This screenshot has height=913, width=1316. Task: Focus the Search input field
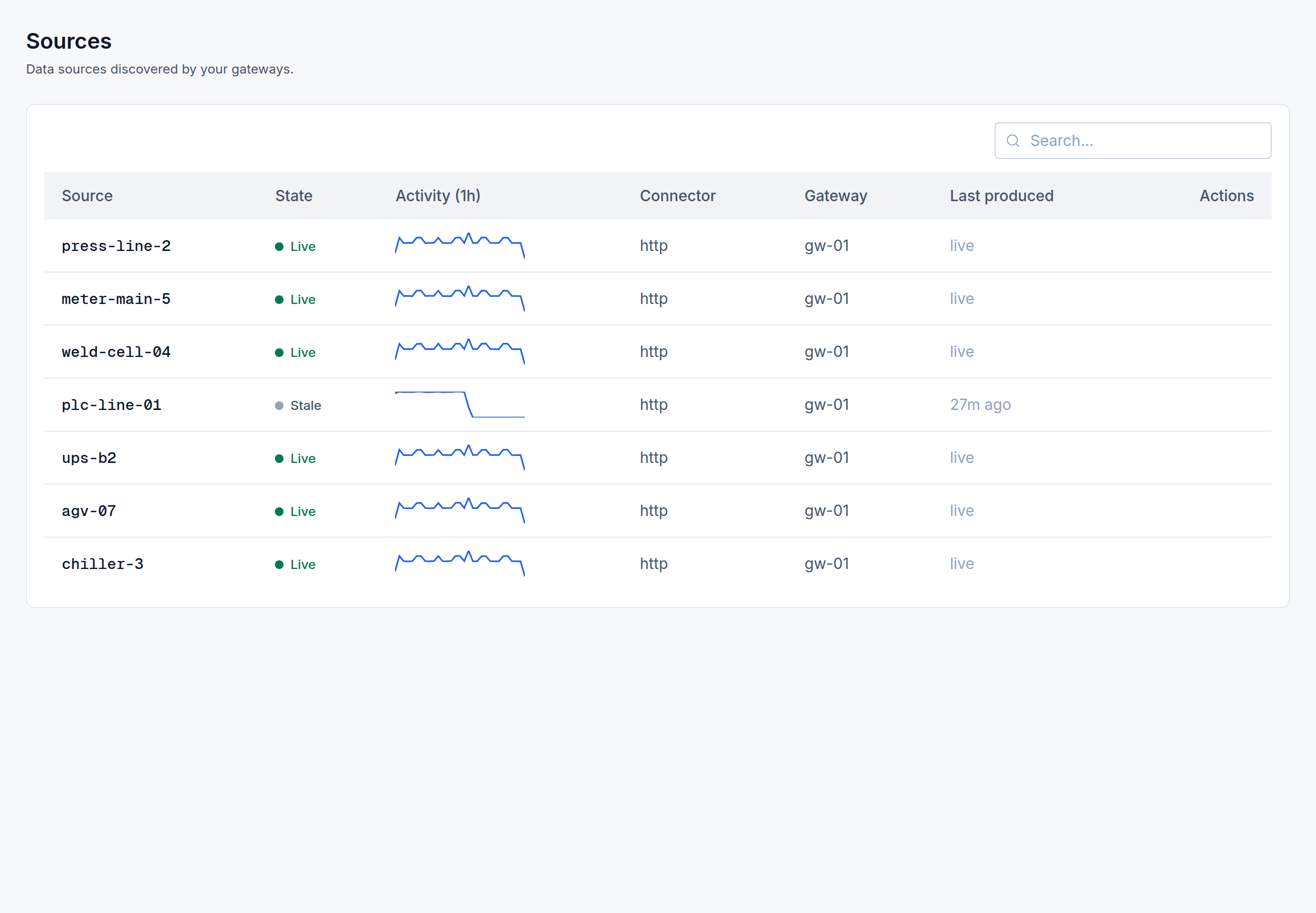click(1133, 141)
